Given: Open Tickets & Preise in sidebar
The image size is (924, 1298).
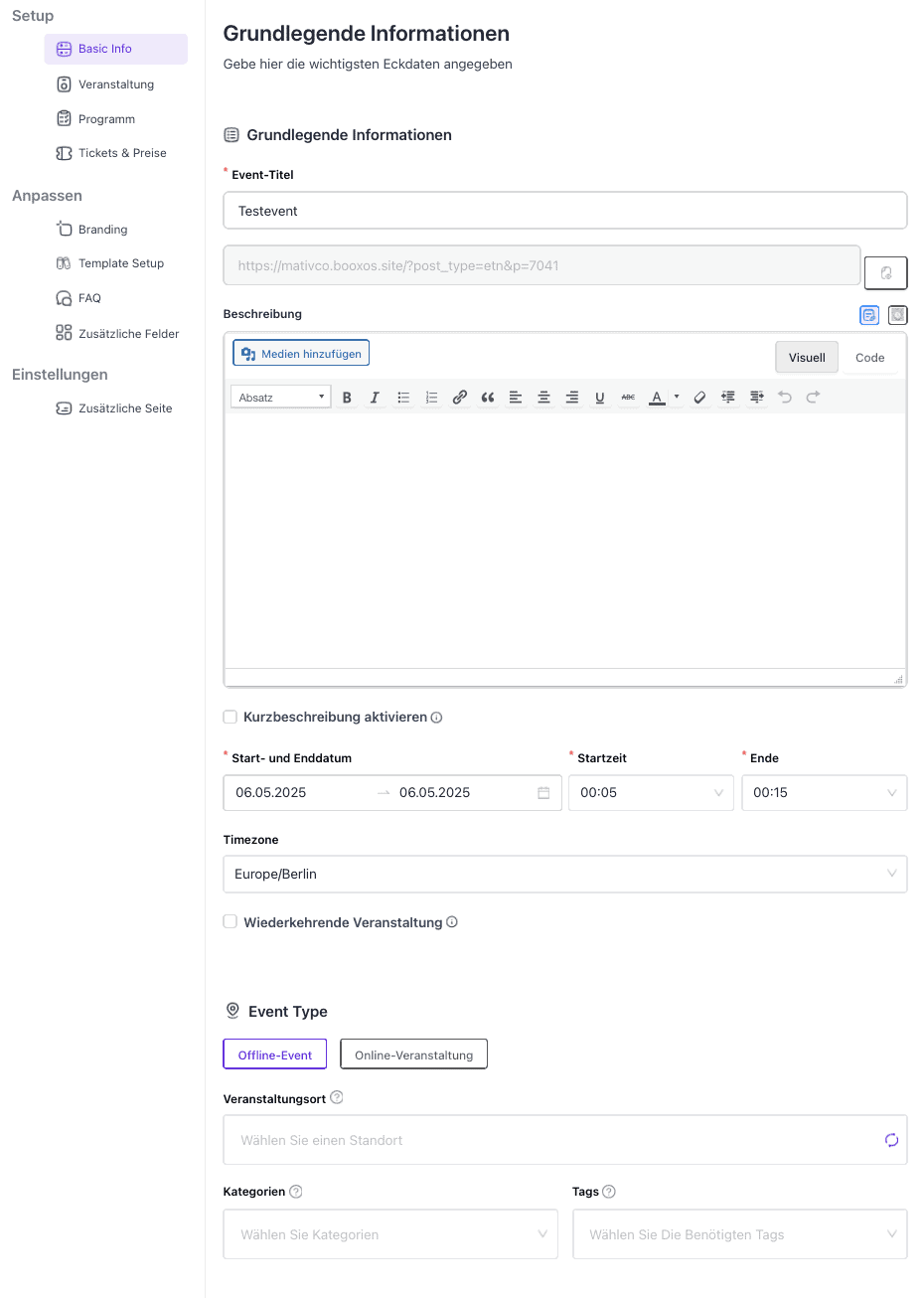Looking at the screenshot, I should point(121,153).
